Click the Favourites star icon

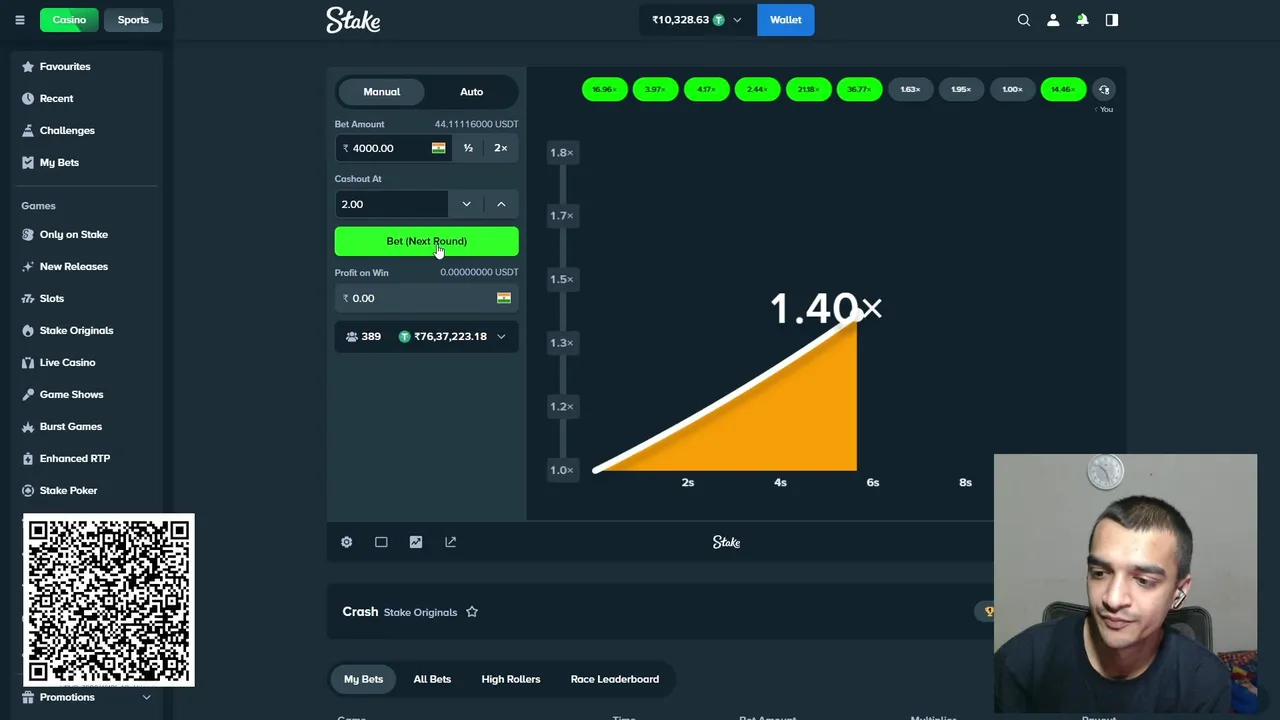[28, 67]
